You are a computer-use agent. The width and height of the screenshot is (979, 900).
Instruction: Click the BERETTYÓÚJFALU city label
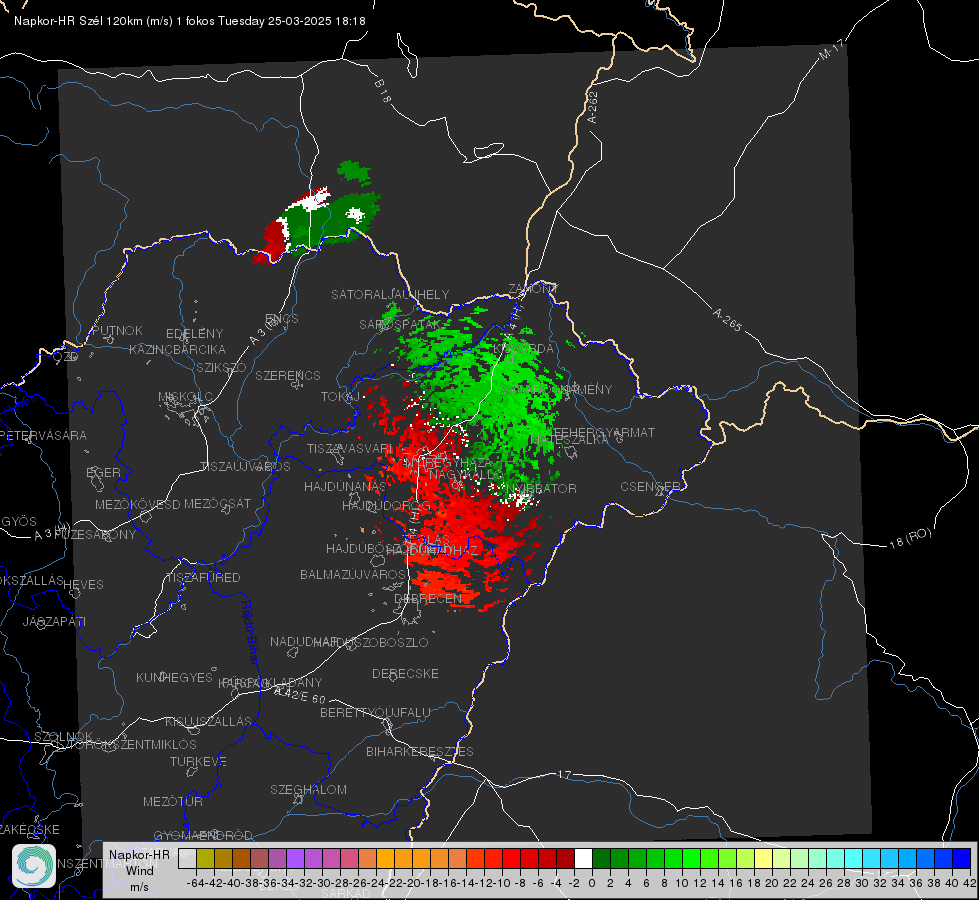[375, 713]
